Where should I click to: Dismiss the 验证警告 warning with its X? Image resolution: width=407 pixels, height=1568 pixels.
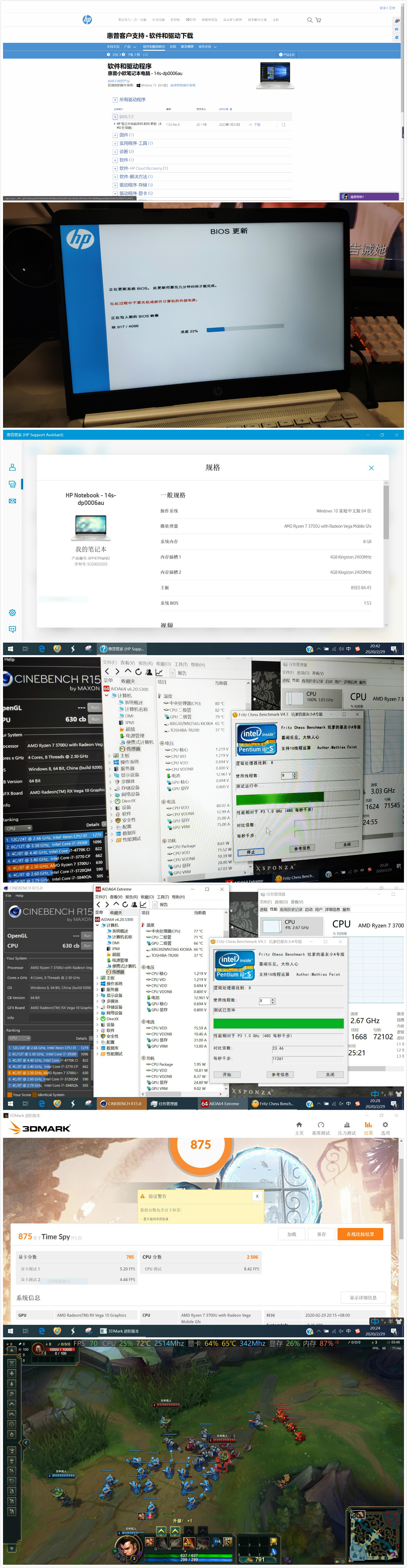tap(257, 1196)
